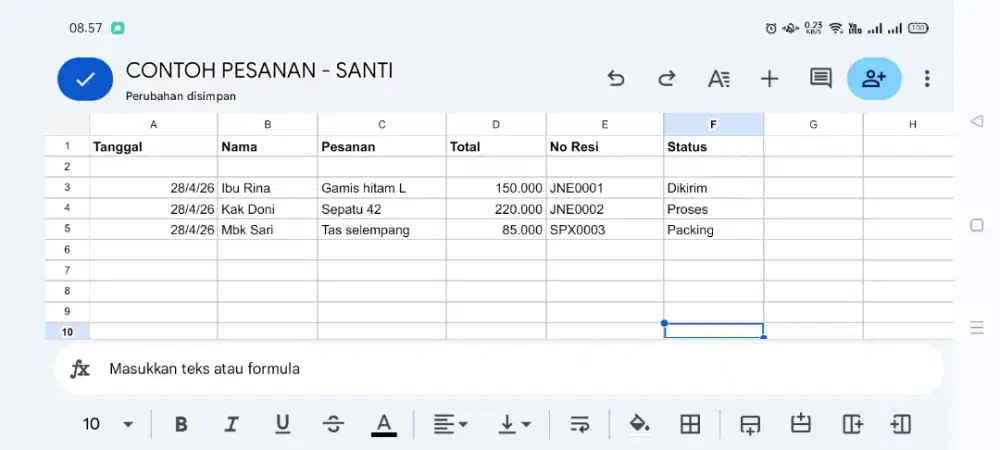1000x450 pixels.
Task: Open the comments icon
Action: [x=821, y=78]
